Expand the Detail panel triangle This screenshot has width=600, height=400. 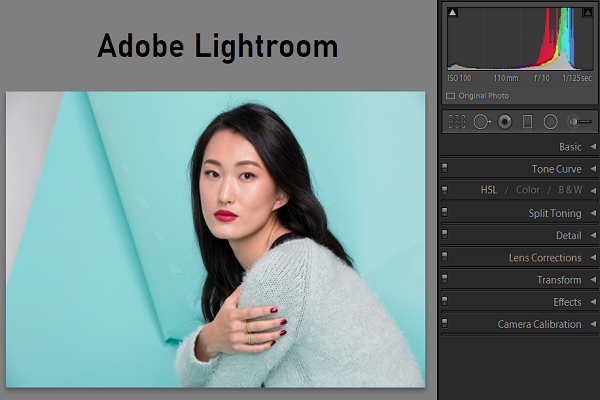(x=593, y=235)
